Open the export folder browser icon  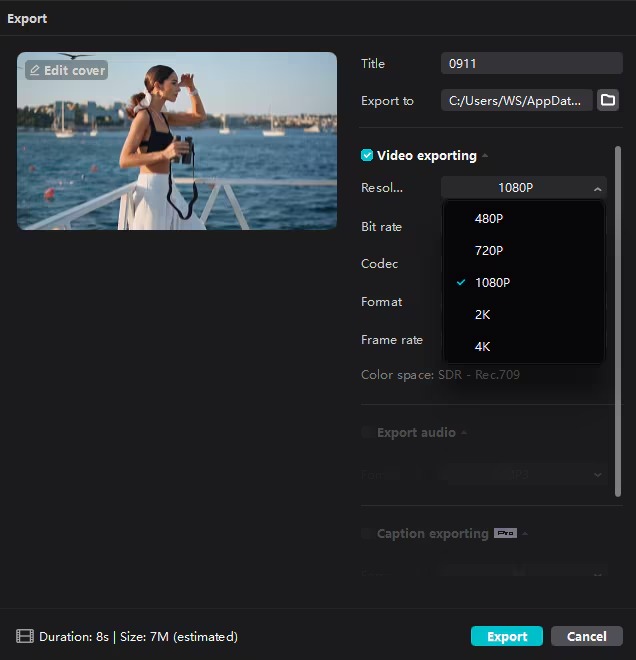click(607, 100)
